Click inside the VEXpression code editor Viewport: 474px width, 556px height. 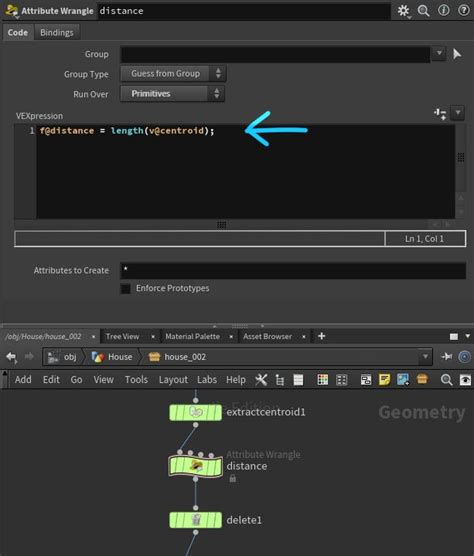pyautogui.click(x=245, y=172)
